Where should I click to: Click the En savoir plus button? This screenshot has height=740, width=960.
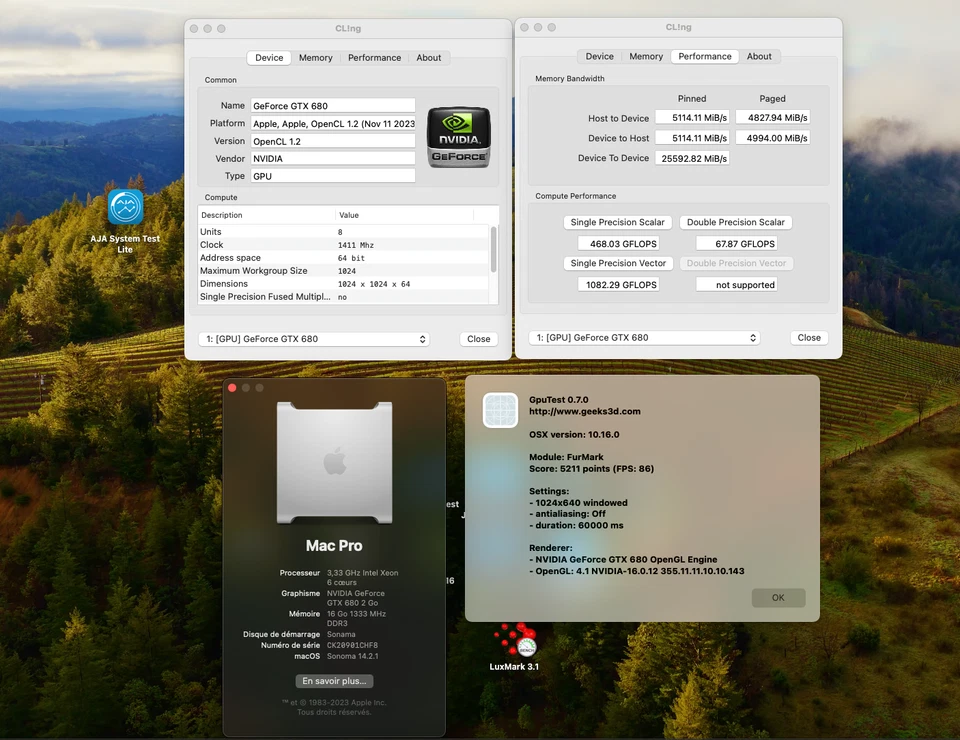[x=334, y=680]
